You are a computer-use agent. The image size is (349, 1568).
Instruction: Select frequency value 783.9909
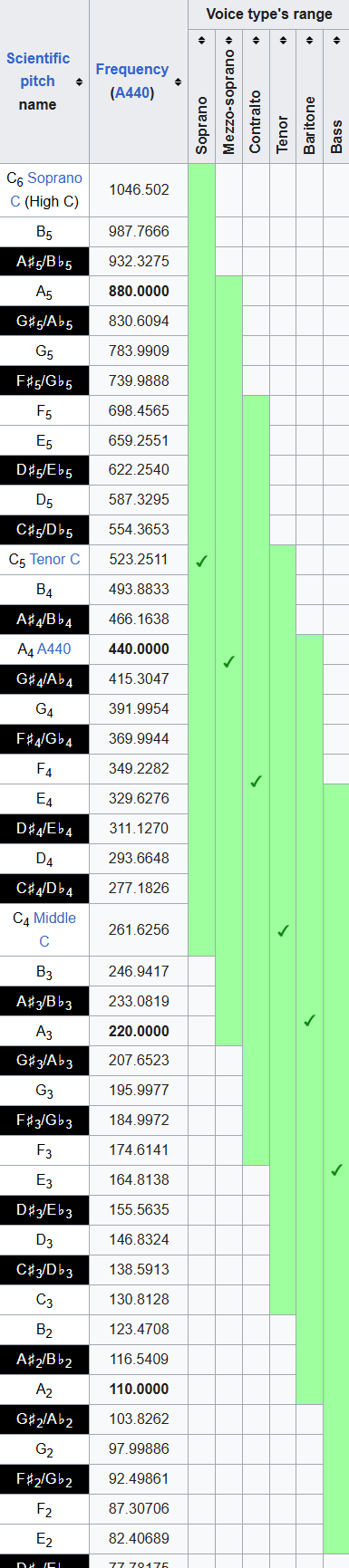tap(139, 351)
